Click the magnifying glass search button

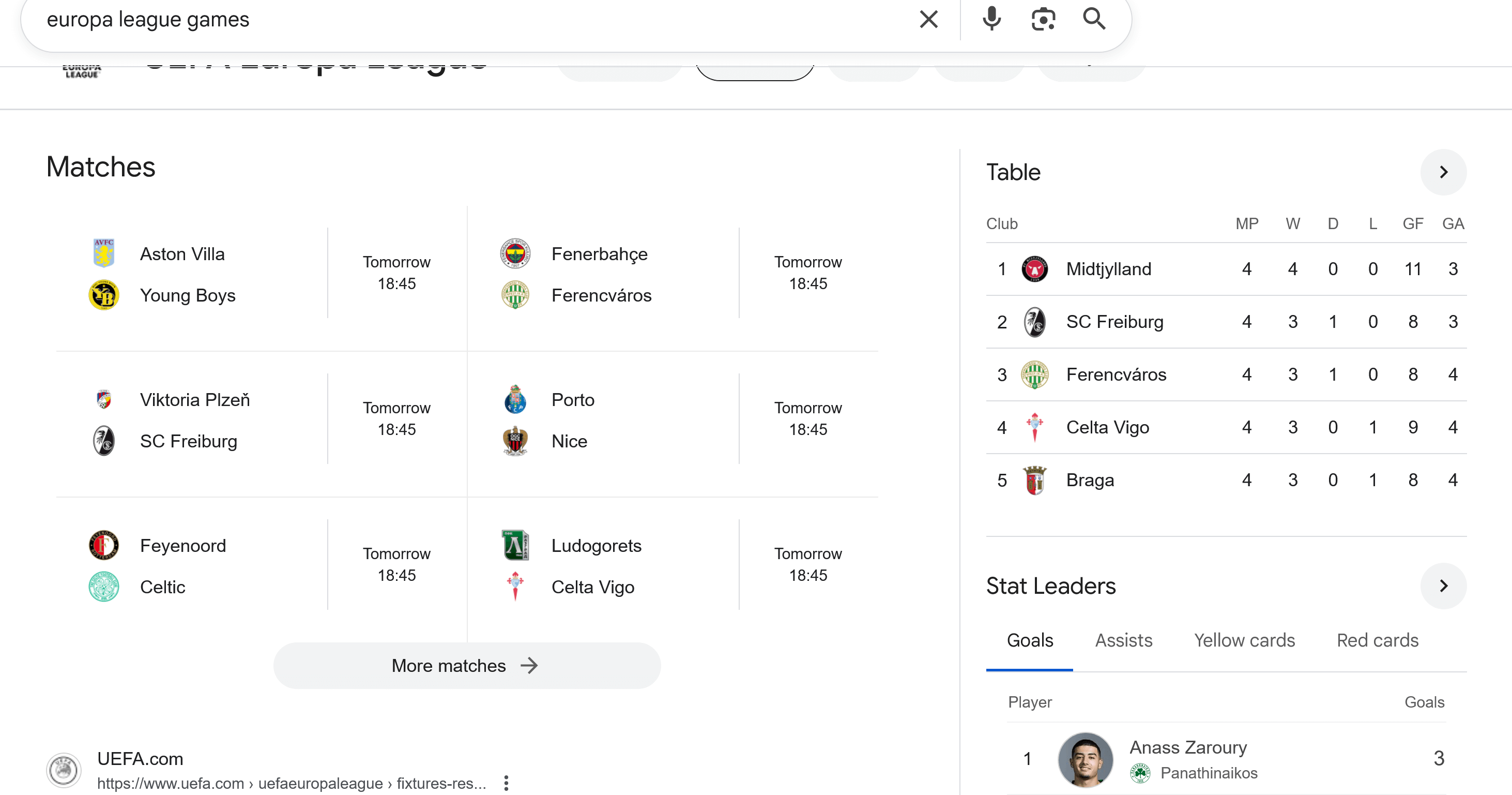(1094, 19)
